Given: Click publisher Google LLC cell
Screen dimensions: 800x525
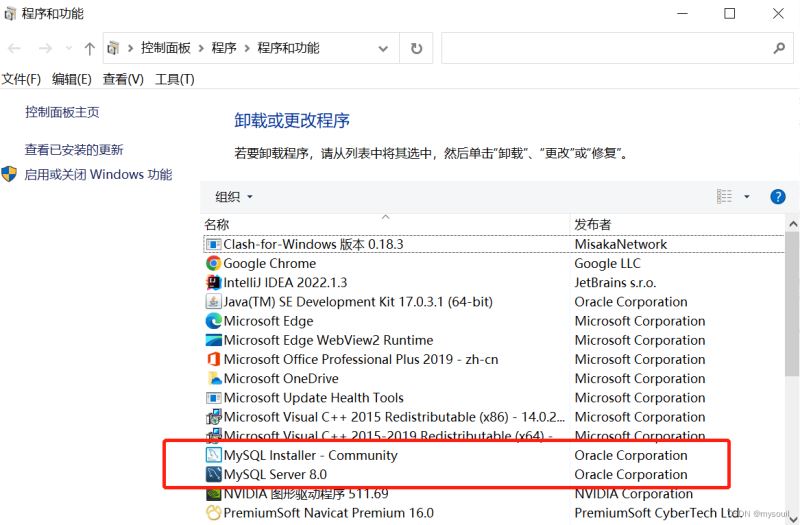Looking at the screenshot, I should click(607, 263).
